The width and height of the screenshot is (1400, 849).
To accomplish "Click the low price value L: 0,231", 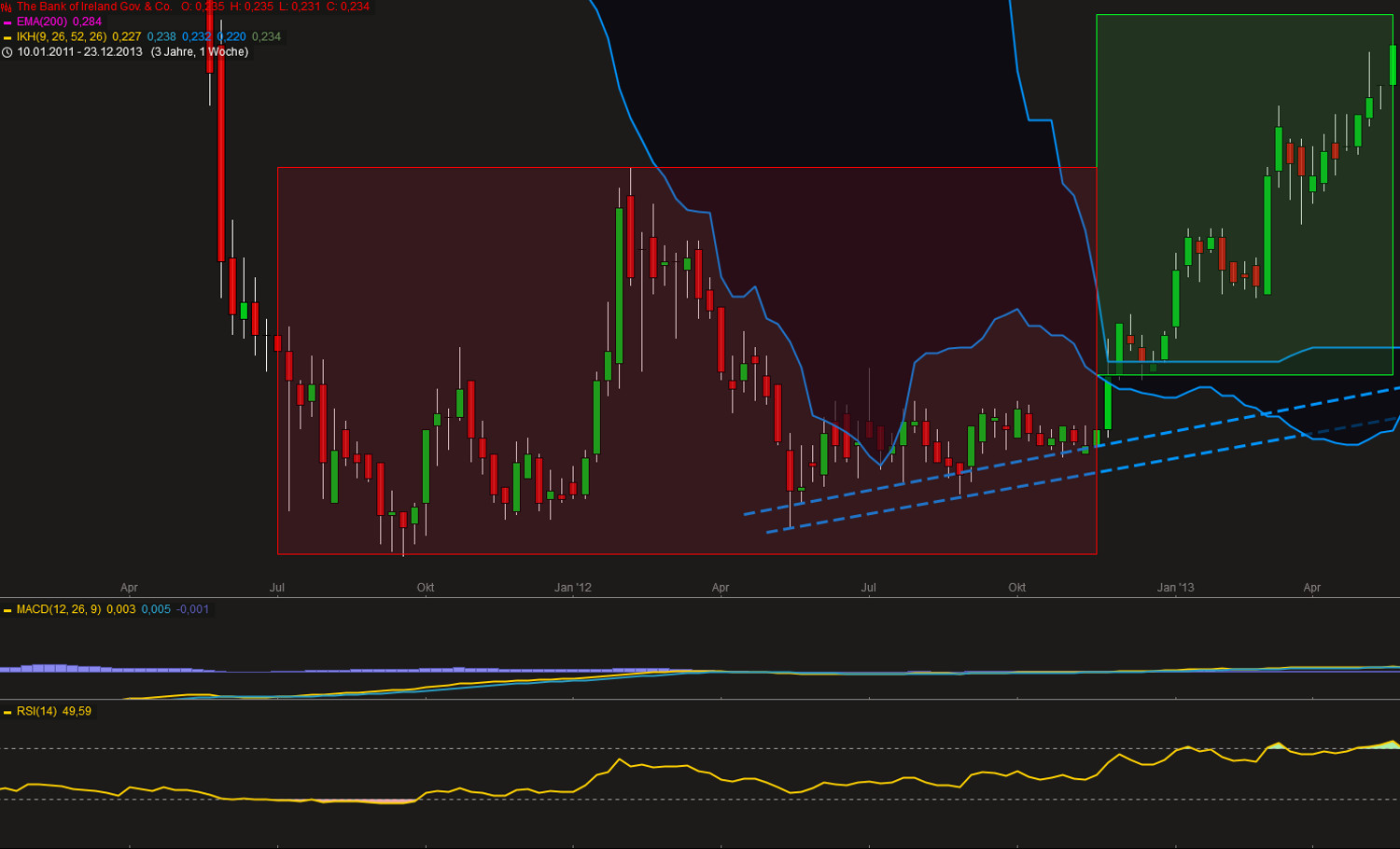I will (300, 7).
